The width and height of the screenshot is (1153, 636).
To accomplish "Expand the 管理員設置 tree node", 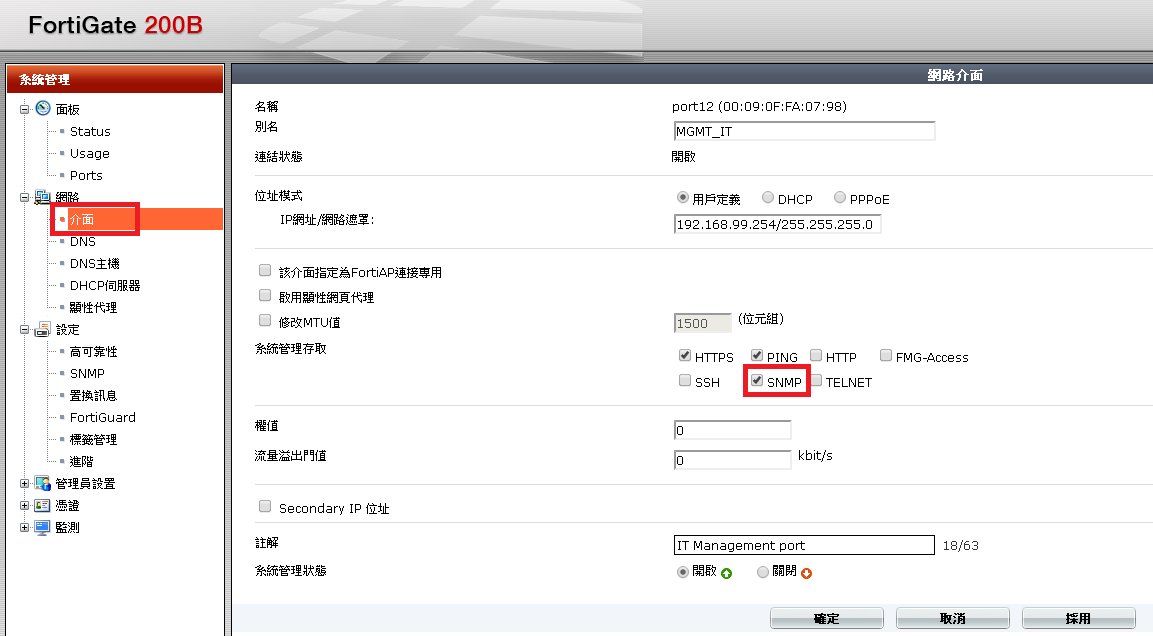I will tap(24, 484).
